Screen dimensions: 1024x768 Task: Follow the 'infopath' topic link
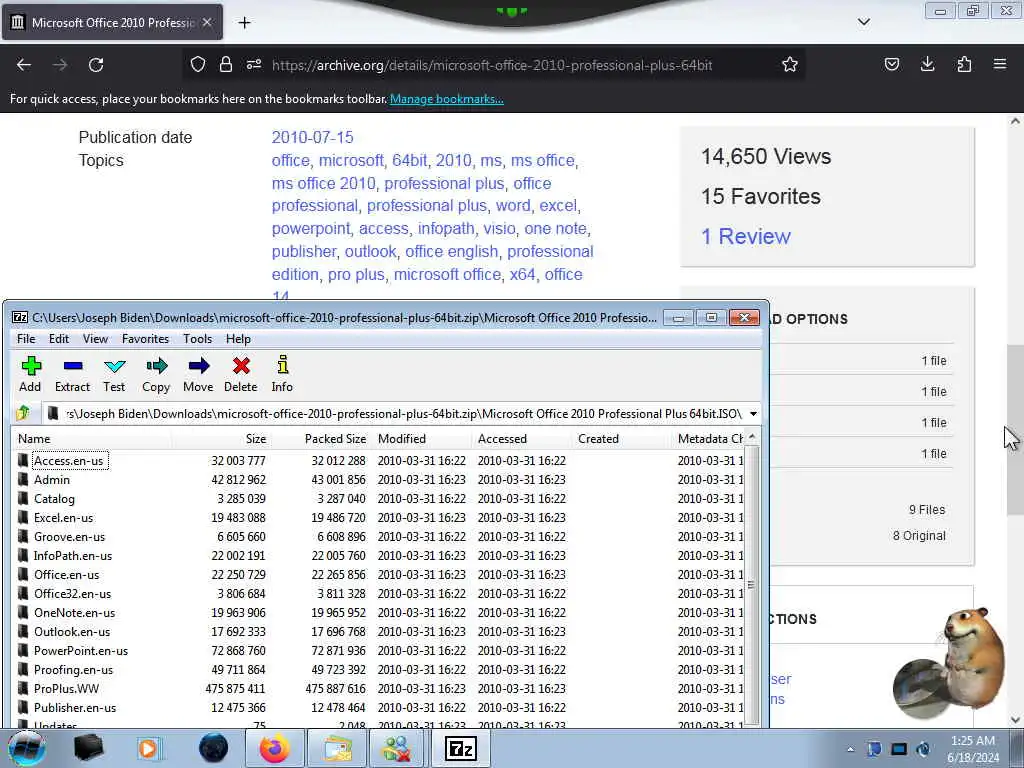click(x=446, y=229)
